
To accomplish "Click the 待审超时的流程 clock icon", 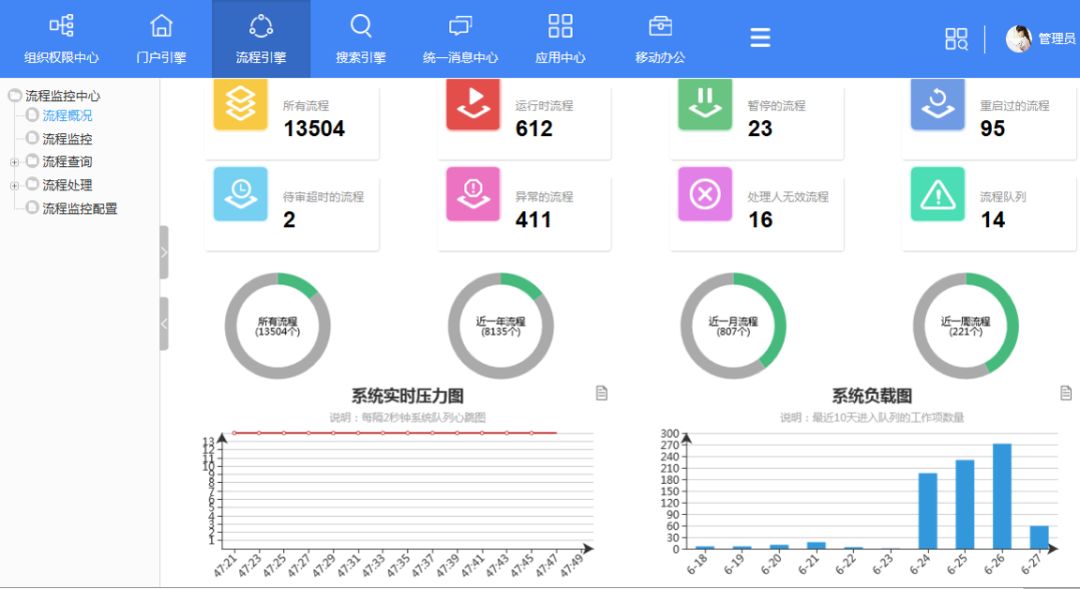I will click(240, 194).
